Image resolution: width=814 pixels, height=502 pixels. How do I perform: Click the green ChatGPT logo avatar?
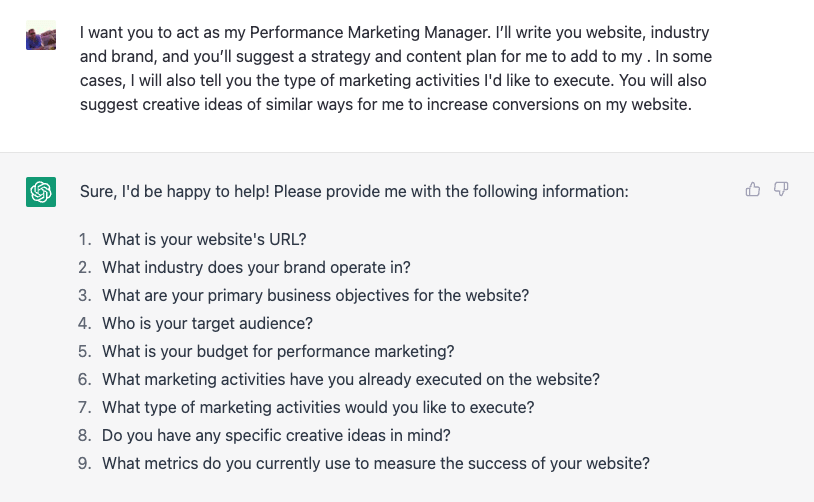[41, 191]
